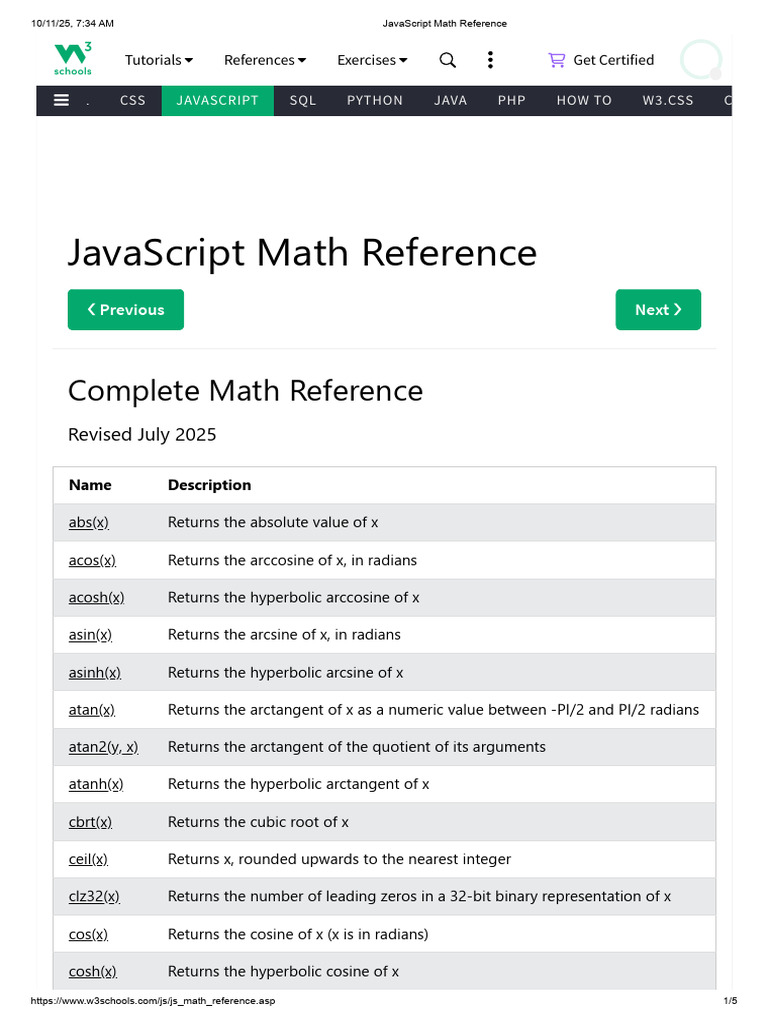Click the W3Schools logo

72,59
